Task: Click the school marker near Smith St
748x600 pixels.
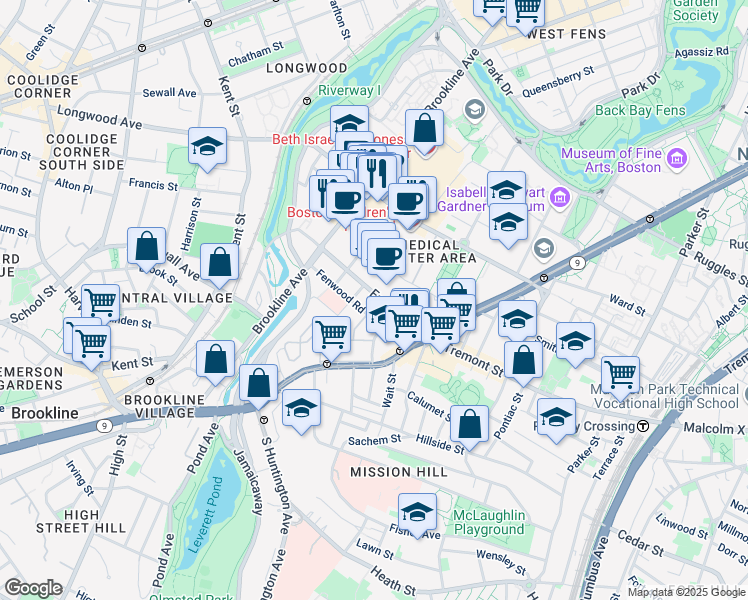Action: [575, 341]
